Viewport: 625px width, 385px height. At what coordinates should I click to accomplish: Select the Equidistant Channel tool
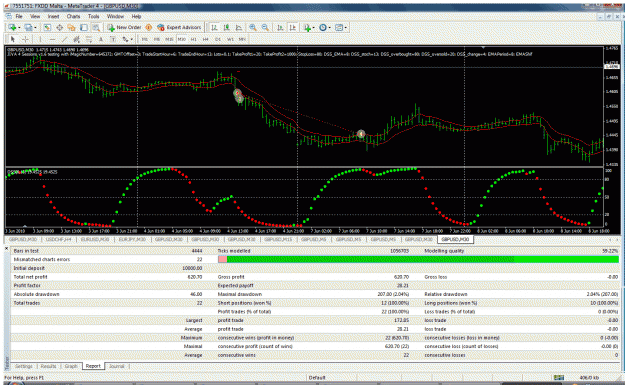tap(77, 39)
